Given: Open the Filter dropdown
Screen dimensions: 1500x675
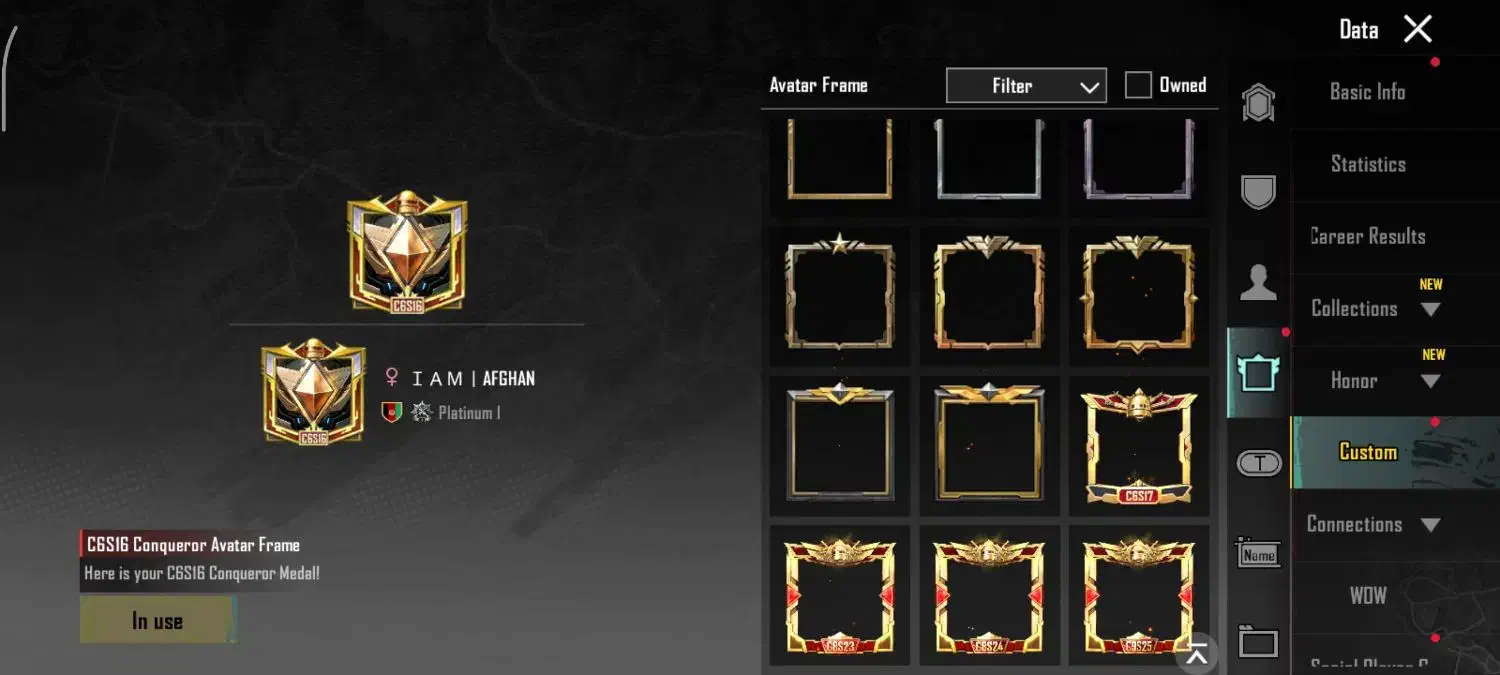Looking at the screenshot, I should pos(1026,86).
